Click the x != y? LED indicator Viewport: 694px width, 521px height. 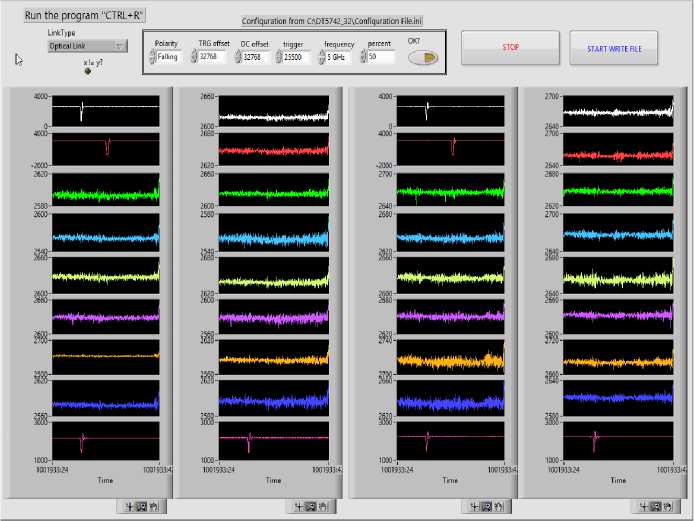[x=87, y=70]
